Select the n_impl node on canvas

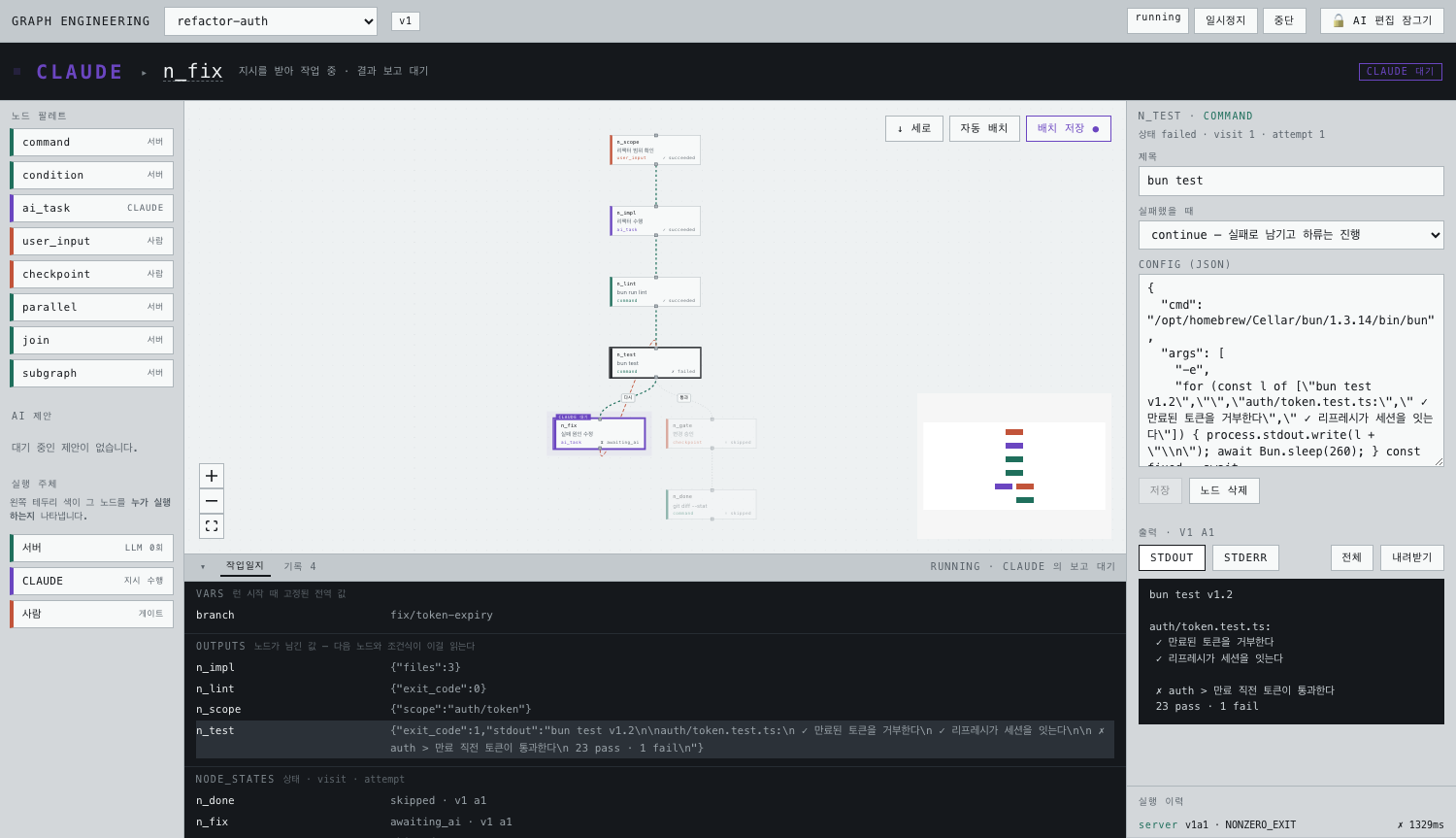click(655, 221)
